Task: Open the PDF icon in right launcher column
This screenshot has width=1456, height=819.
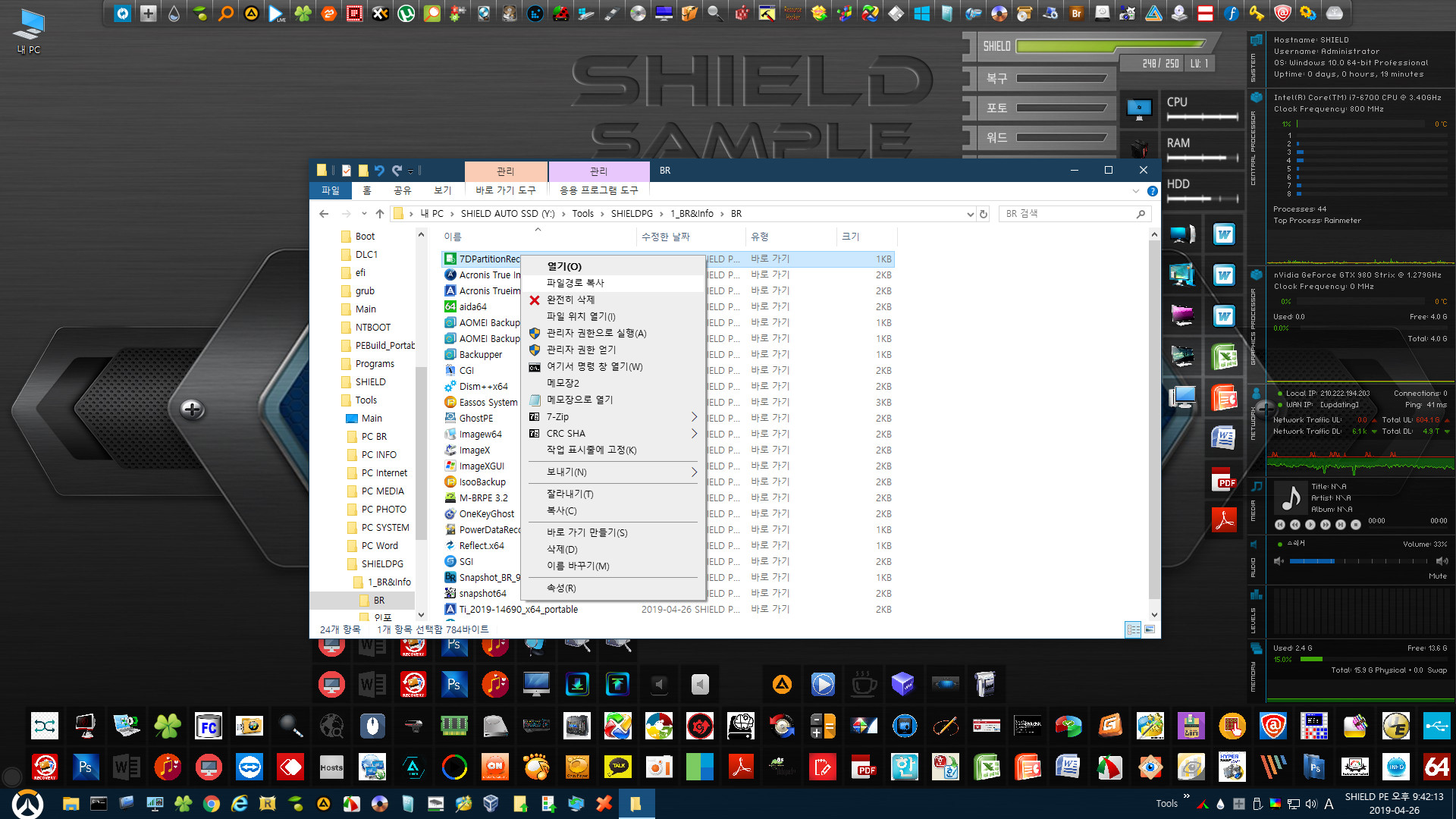Action: click(x=1224, y=479)
